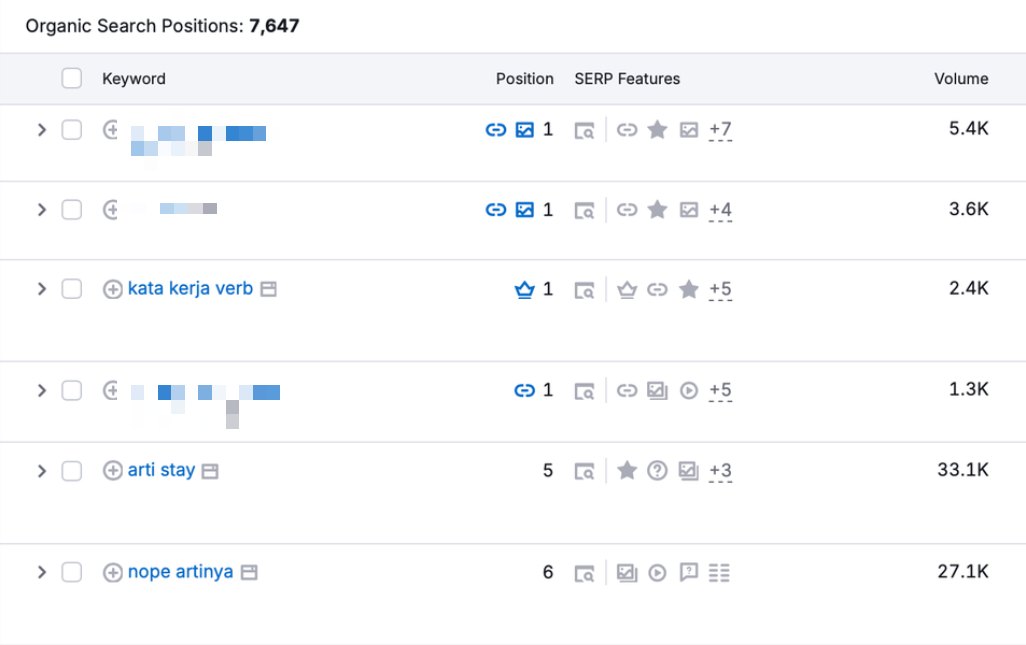This screenshot has height=645, width=1026.
Task: Click blue featured snippet crown for kata kerja verb
Action: 525,289
